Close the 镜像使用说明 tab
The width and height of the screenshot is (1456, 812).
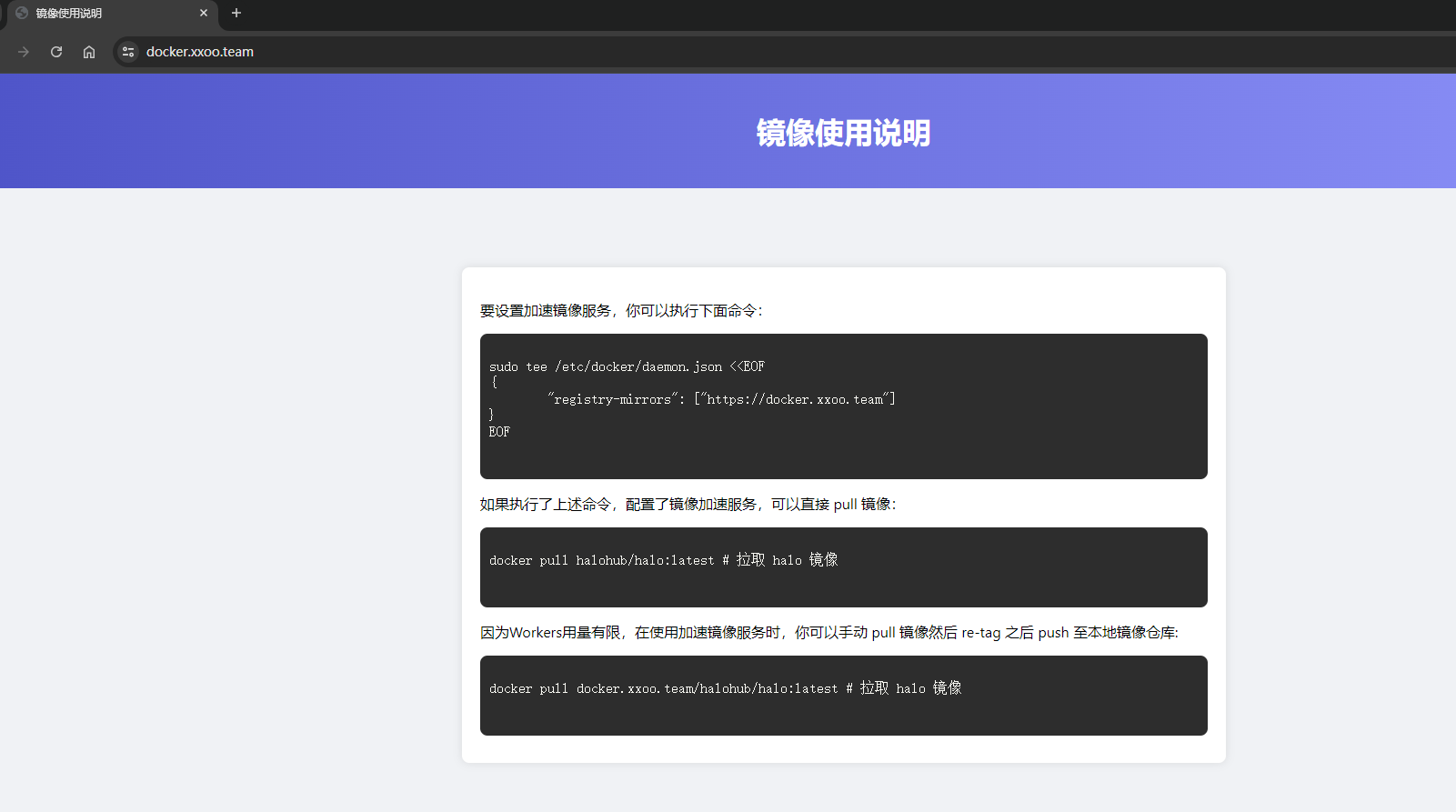(204, 13)
